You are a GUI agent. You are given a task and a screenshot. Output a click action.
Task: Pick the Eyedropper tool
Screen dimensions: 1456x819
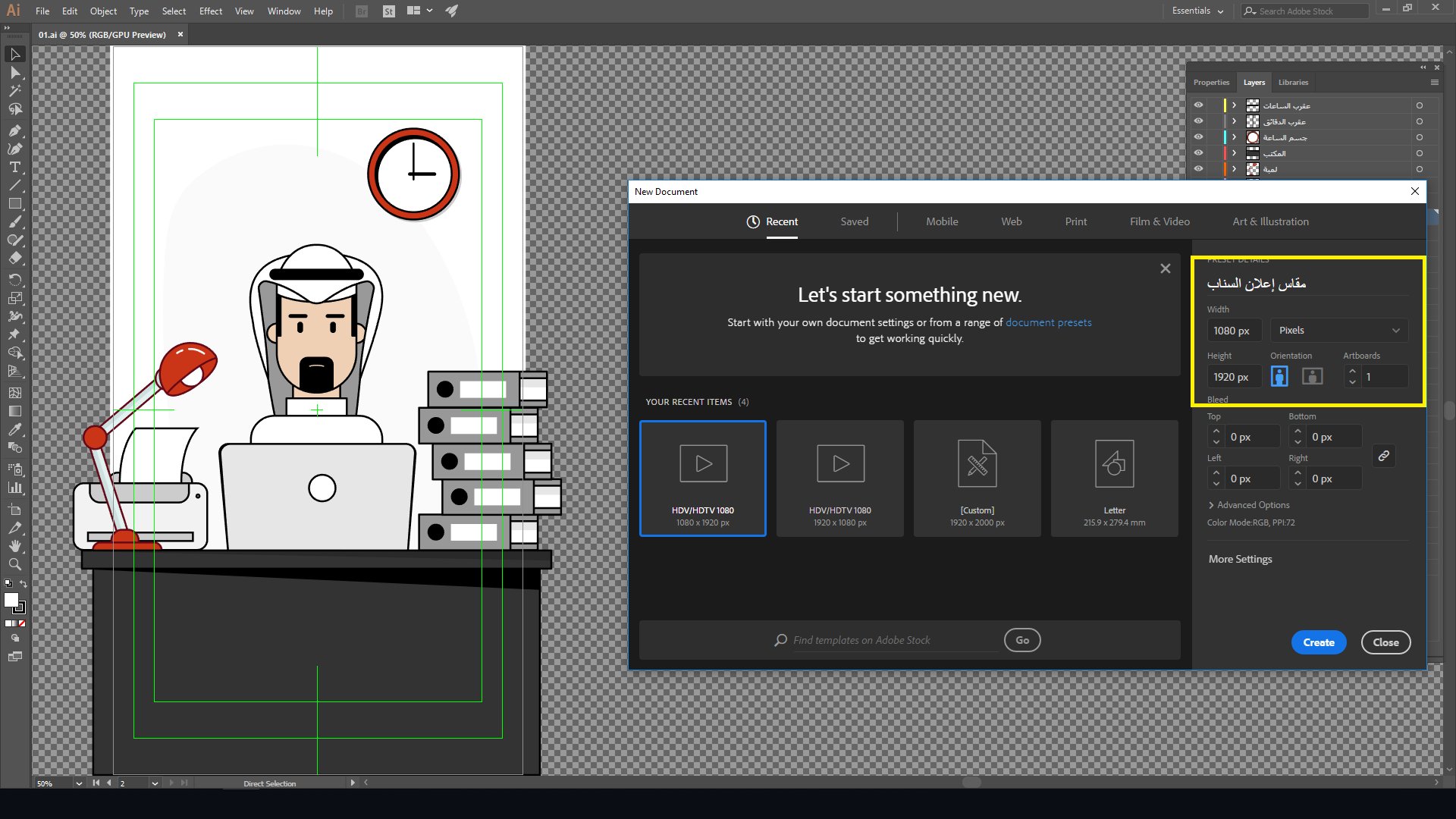click(x=14, y=429)
